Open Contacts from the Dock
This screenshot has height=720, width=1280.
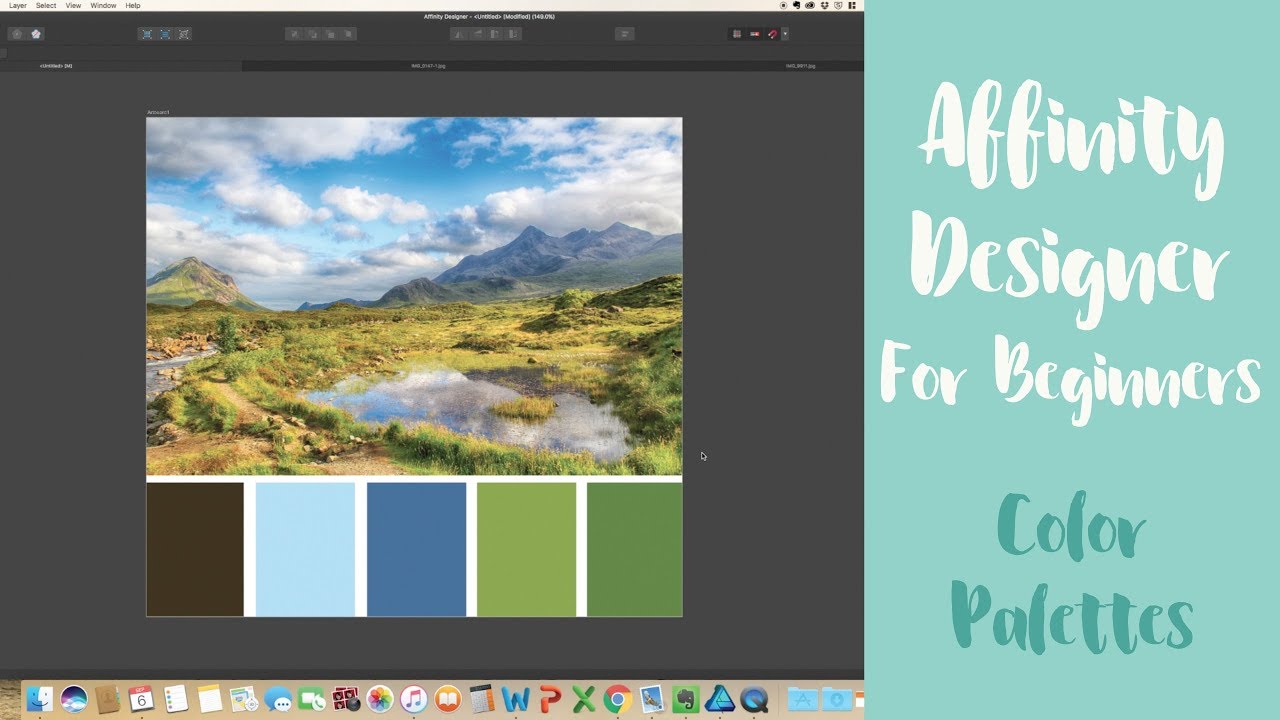(x=108, y=699)
